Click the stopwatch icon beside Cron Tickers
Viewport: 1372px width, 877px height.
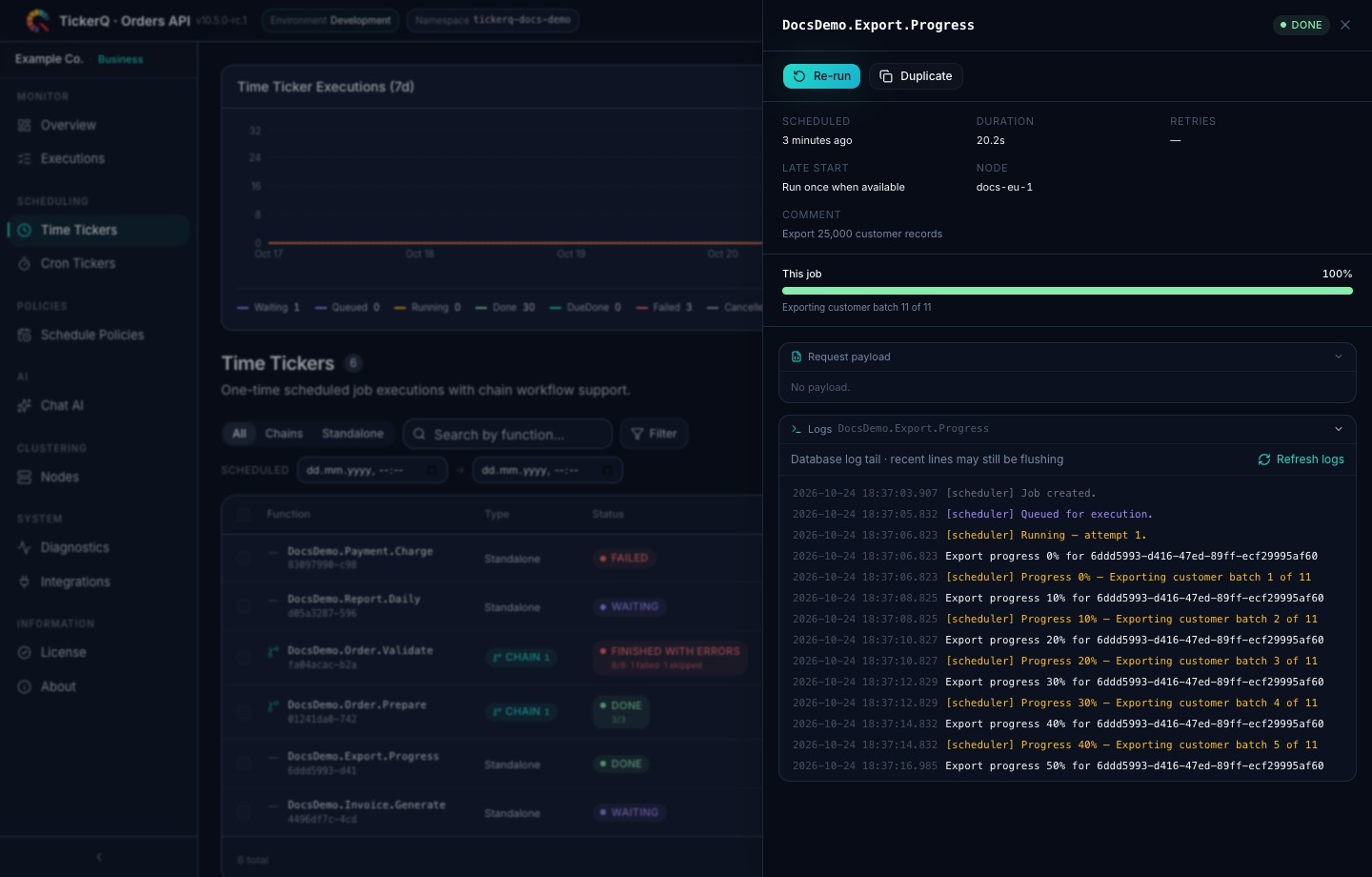click(x=25, y=263)
